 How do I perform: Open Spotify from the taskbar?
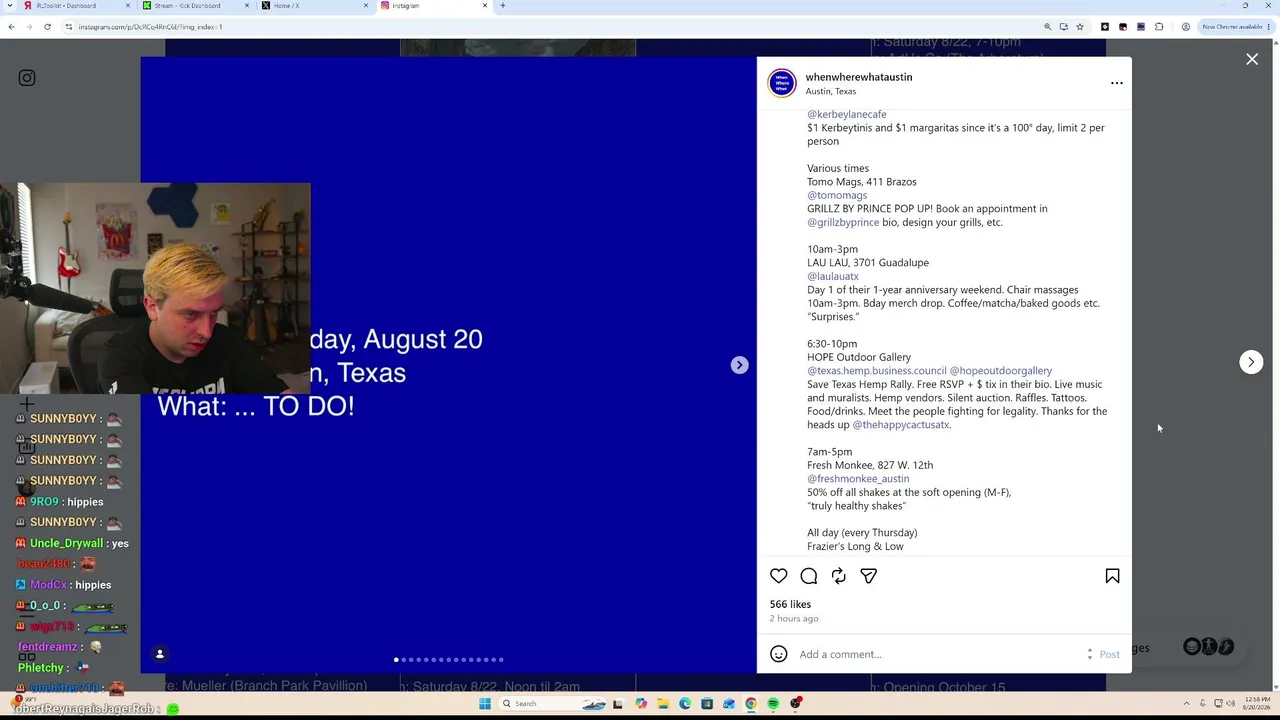(x=773, y=704)
